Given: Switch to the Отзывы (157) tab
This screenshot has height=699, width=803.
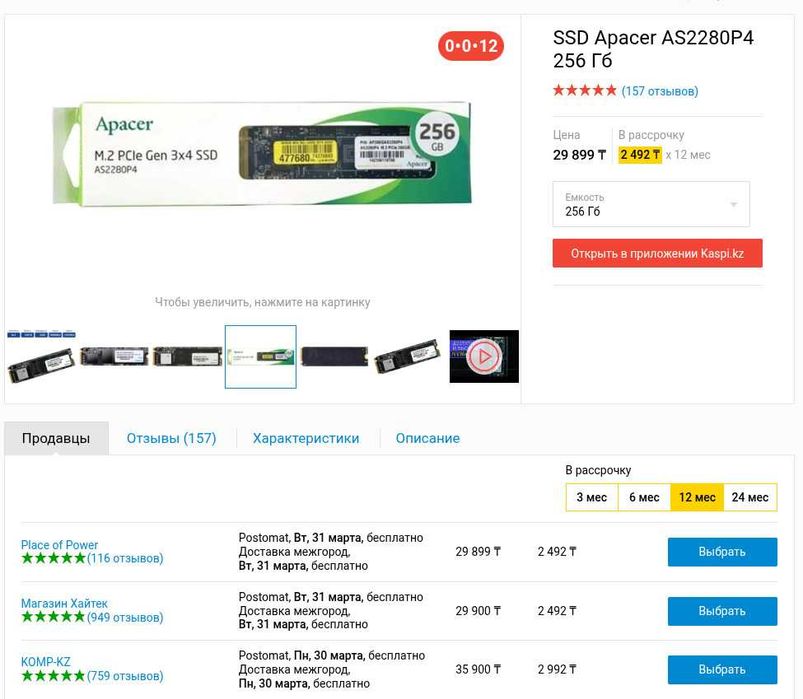Looking at the screenshot, I should click(172, 438).
